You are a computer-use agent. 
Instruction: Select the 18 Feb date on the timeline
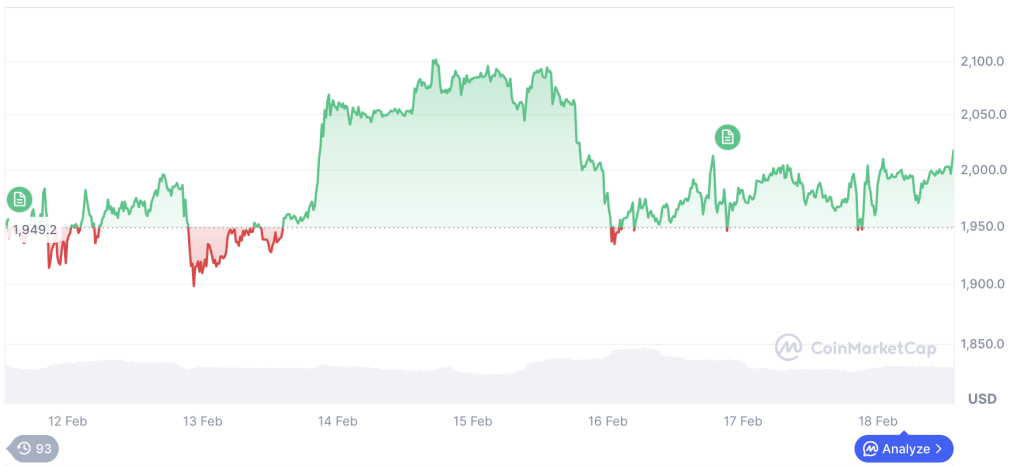coord(878,421)
